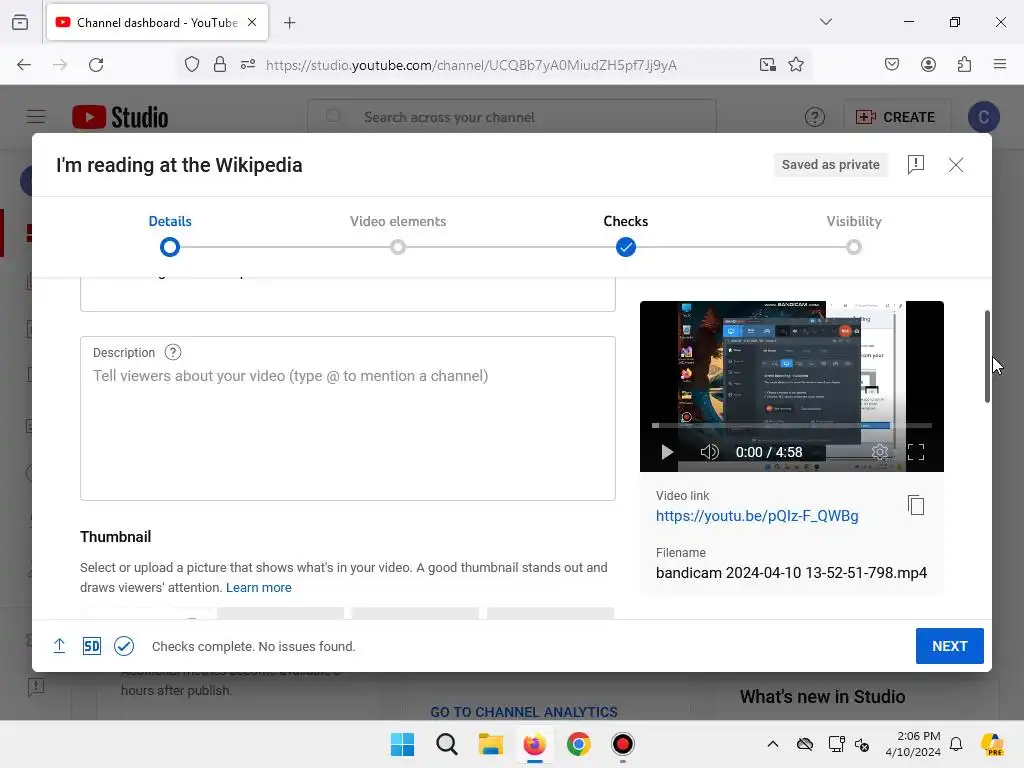Click into the Description text field
Image resolution: width=1024 pixels, height=768 pixels.
click(x=347, y=419)
